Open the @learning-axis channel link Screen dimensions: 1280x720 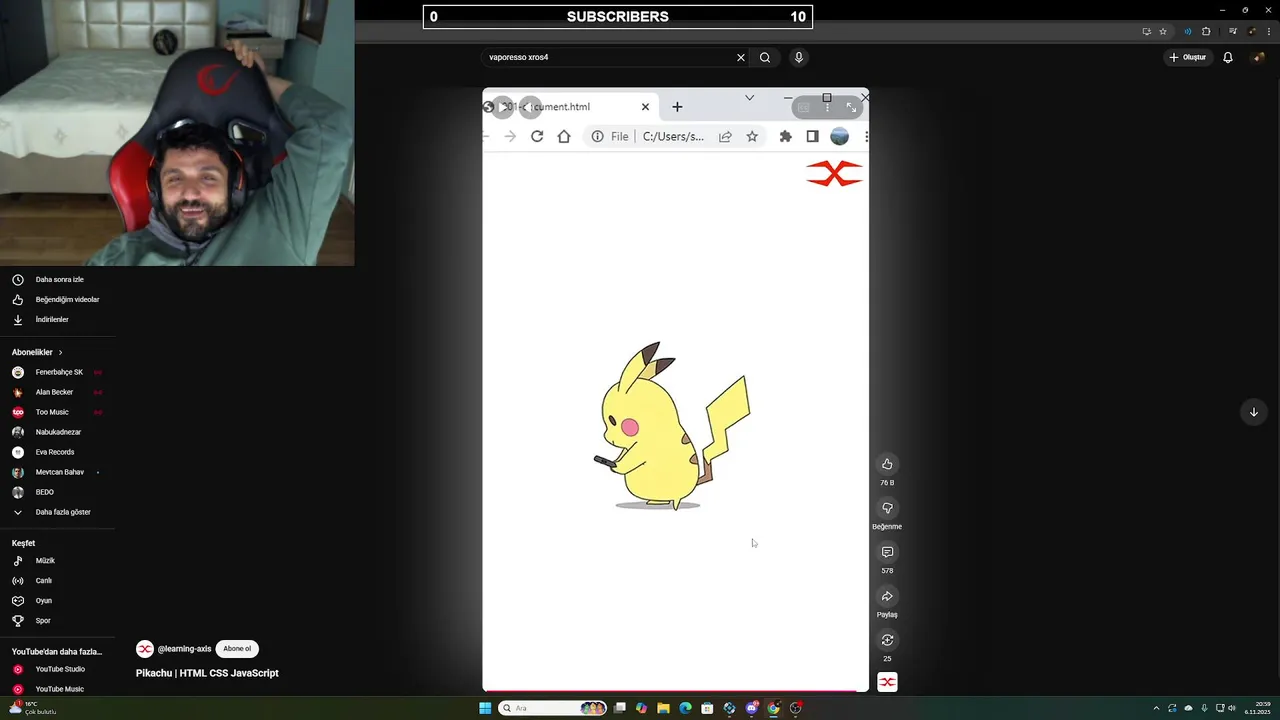click(x=184, y=649)
